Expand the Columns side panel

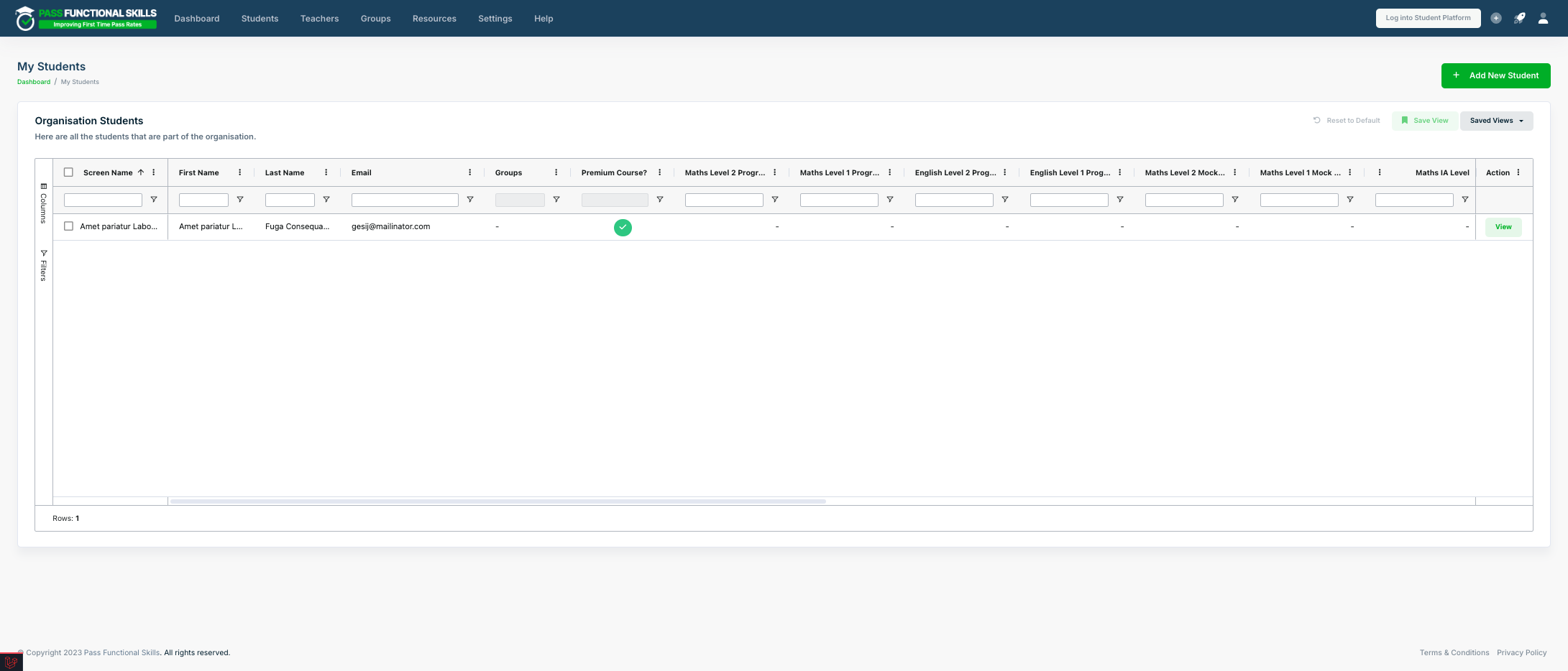click(x=44, y=203)
